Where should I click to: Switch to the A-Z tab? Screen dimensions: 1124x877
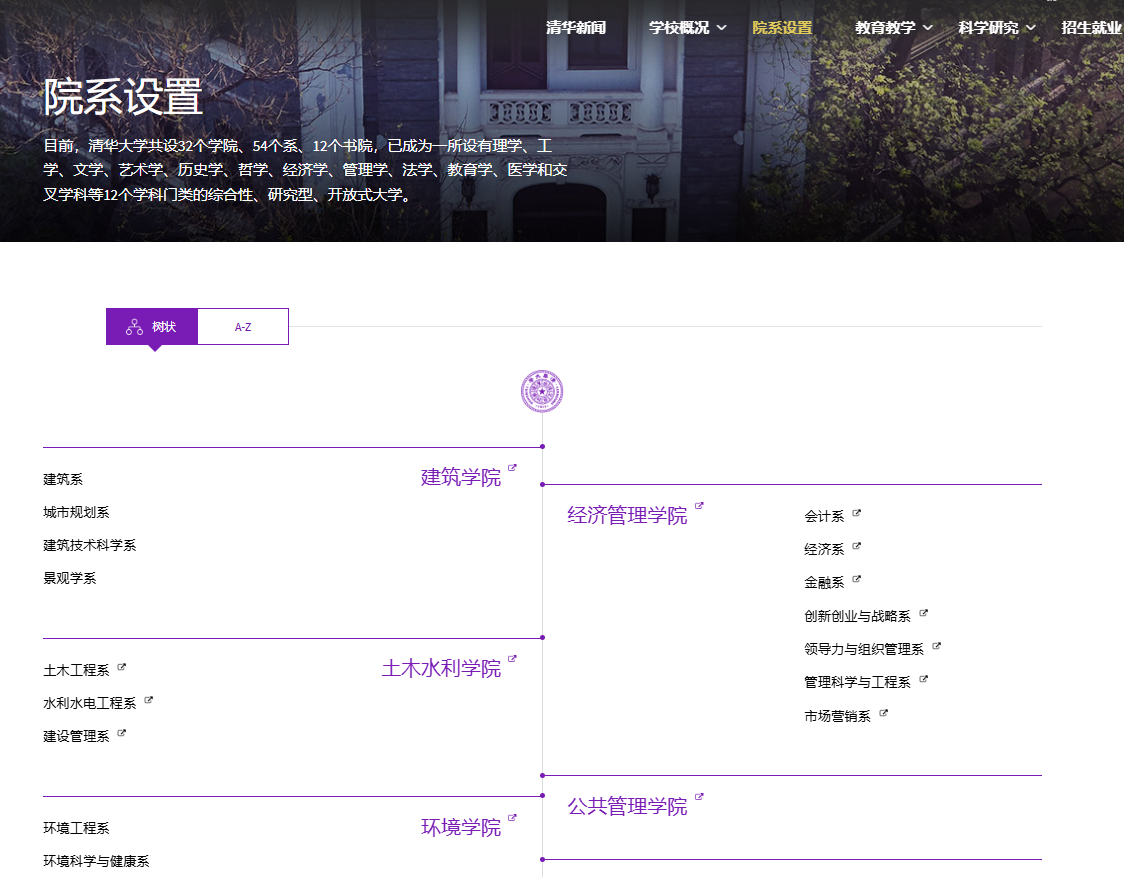coord(243,327)
